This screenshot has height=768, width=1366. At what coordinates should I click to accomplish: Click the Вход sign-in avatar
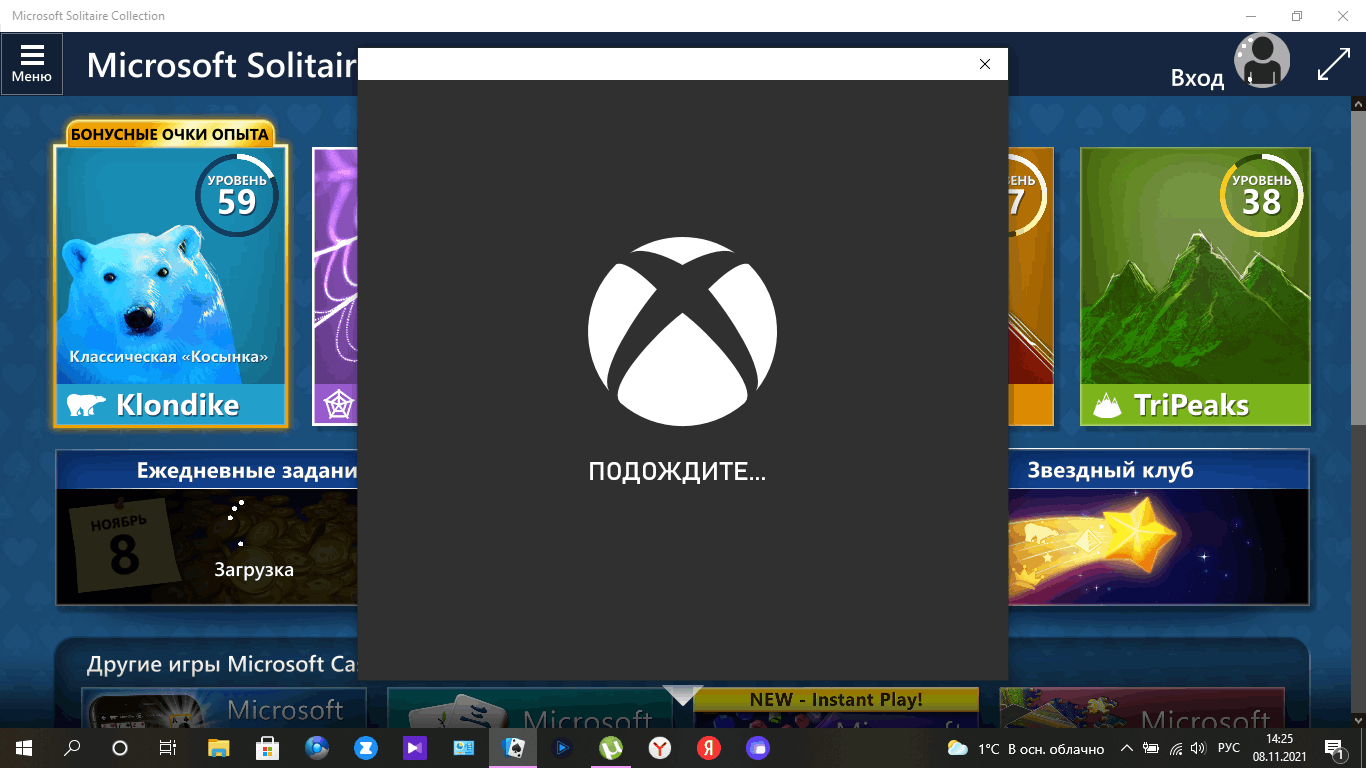[x=1261, y=62]
